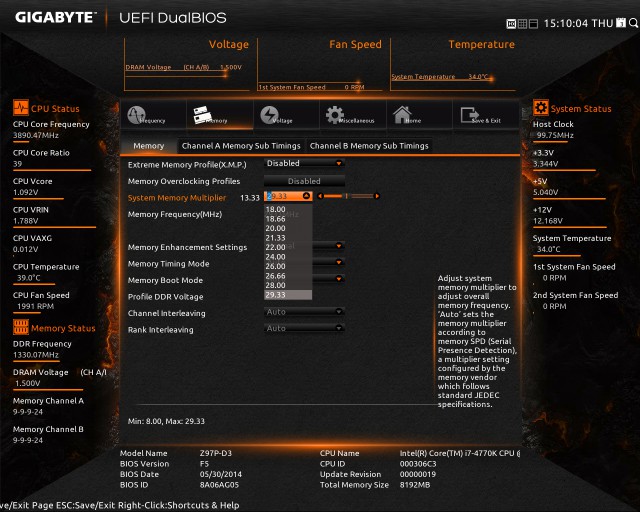
Task: Select the Memory Enhancement Settings label
Action: [x=187, y=247]
